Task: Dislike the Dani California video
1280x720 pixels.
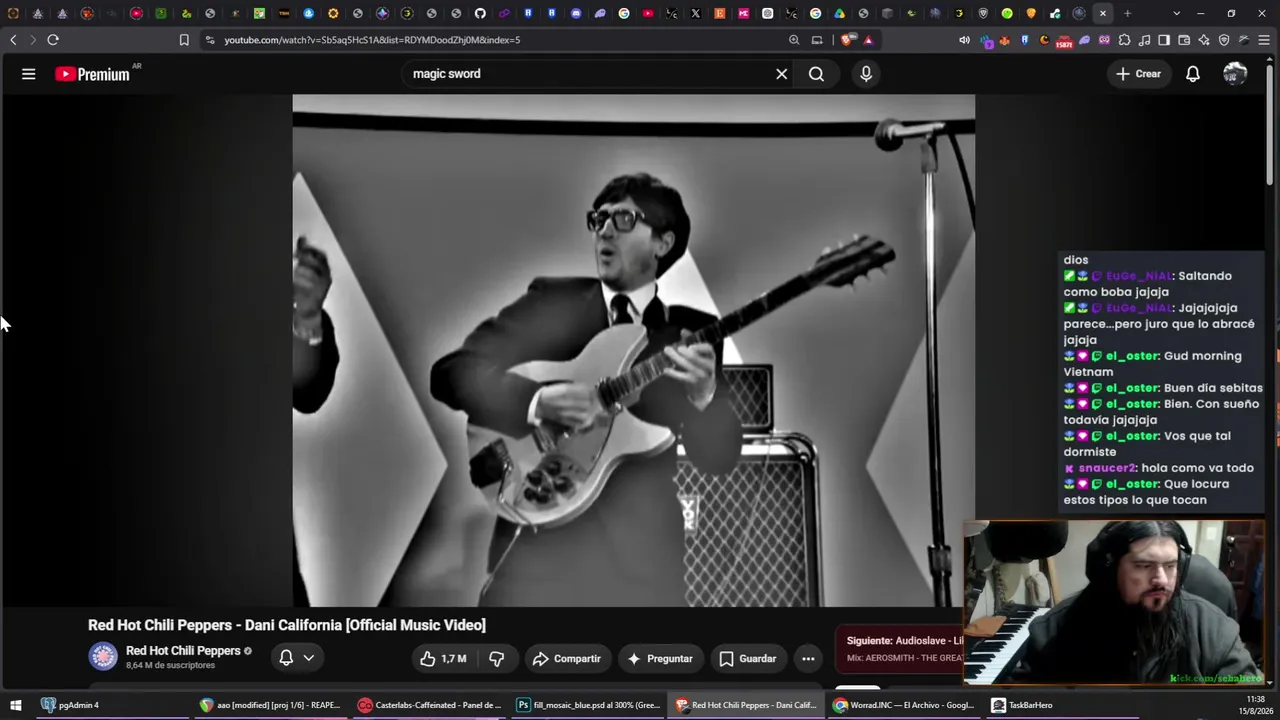Action: (496, 658)
